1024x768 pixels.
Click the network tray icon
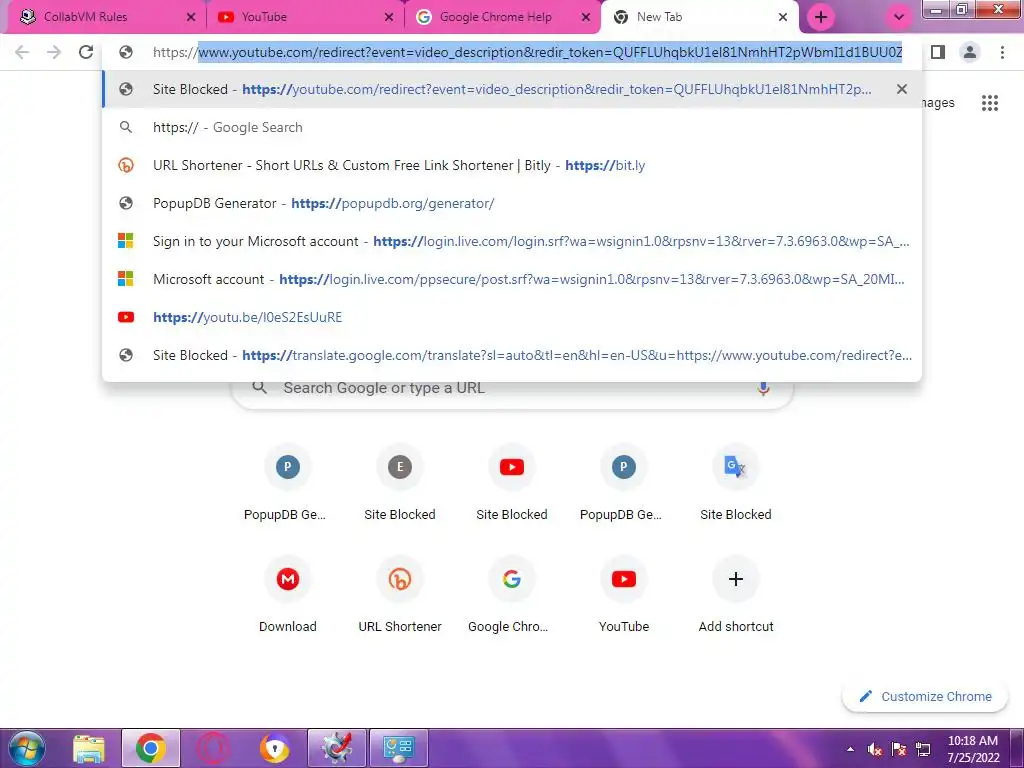pyautogui.click(x=923, y=749)
